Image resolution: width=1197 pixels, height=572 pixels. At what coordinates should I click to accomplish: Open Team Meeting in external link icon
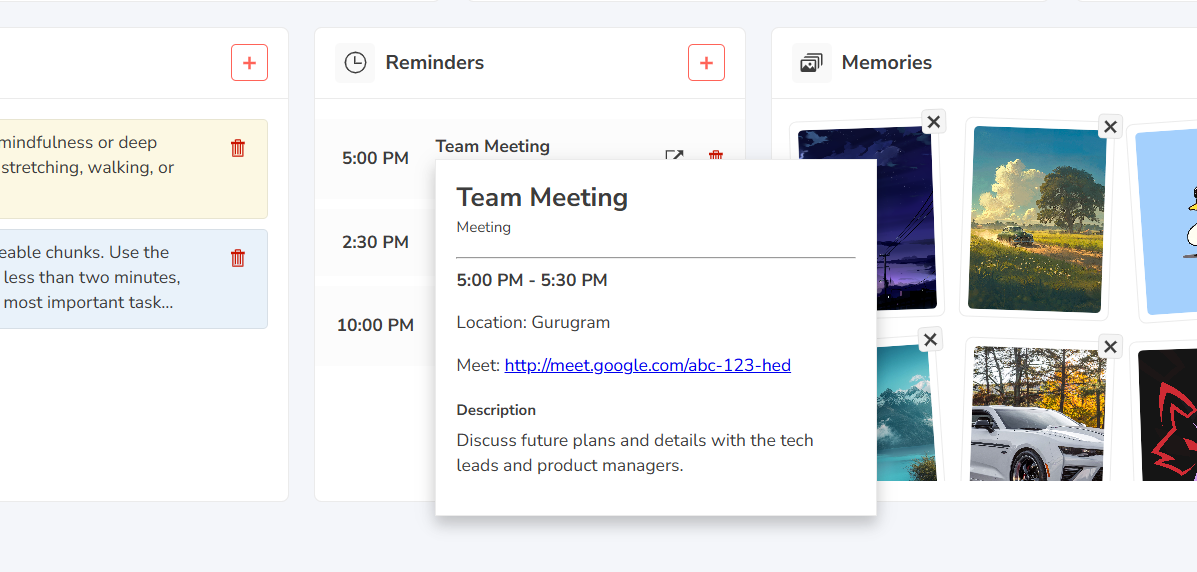tap(674, 155)
